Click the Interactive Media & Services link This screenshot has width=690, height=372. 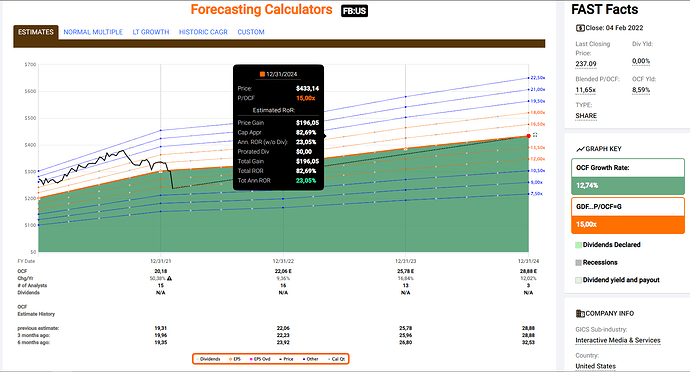pyautogui.click(x=618, y=340)
